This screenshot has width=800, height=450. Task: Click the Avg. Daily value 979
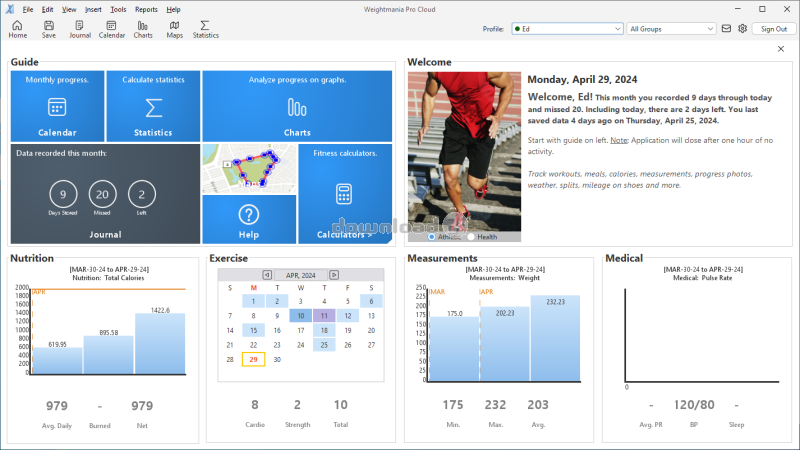[57, 406]
